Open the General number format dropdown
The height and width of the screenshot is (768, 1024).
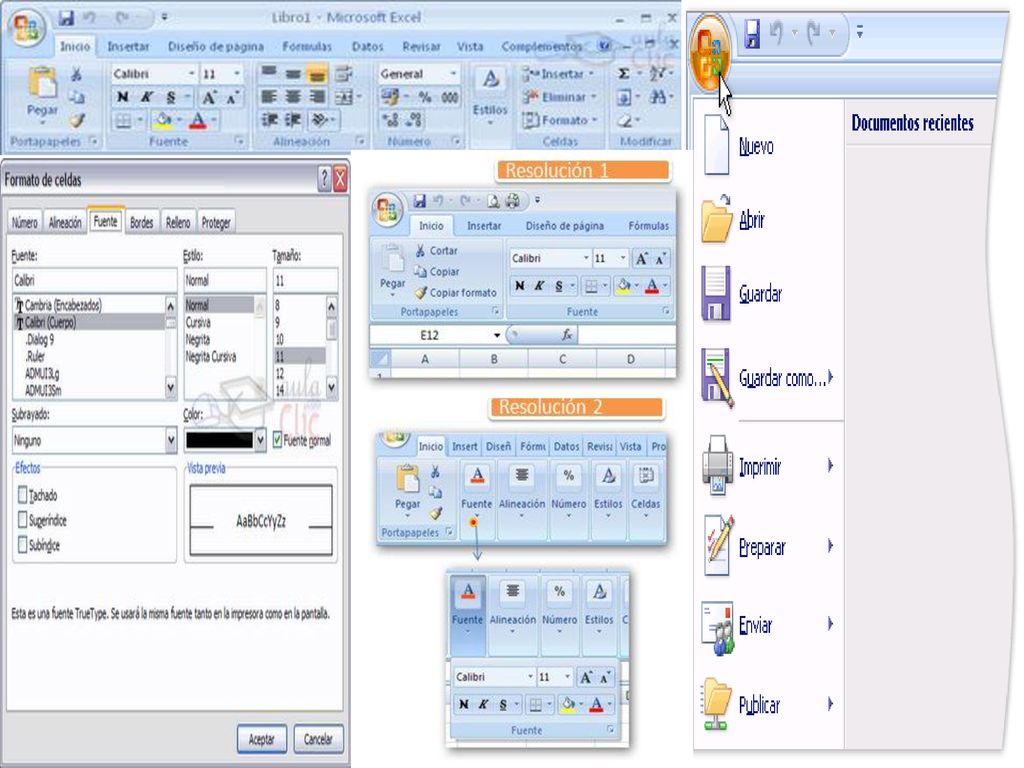453,74
